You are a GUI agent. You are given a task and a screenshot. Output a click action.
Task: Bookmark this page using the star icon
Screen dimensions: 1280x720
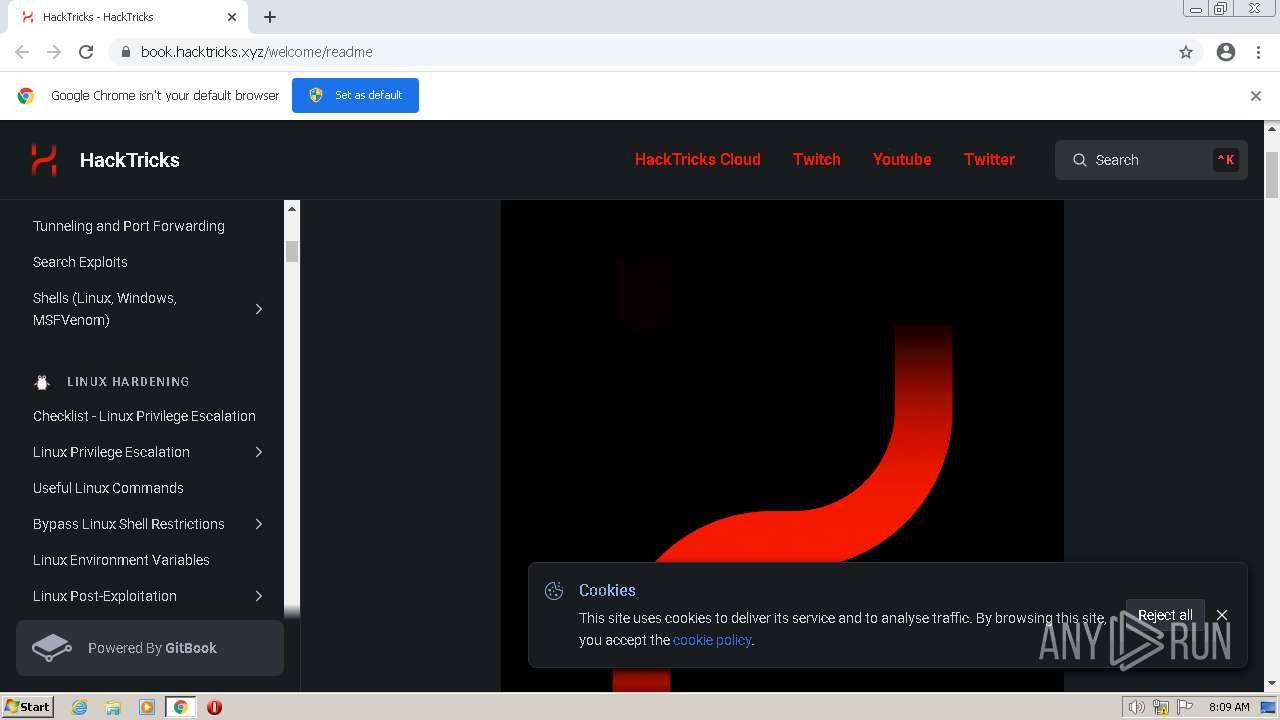(1186, 52)
